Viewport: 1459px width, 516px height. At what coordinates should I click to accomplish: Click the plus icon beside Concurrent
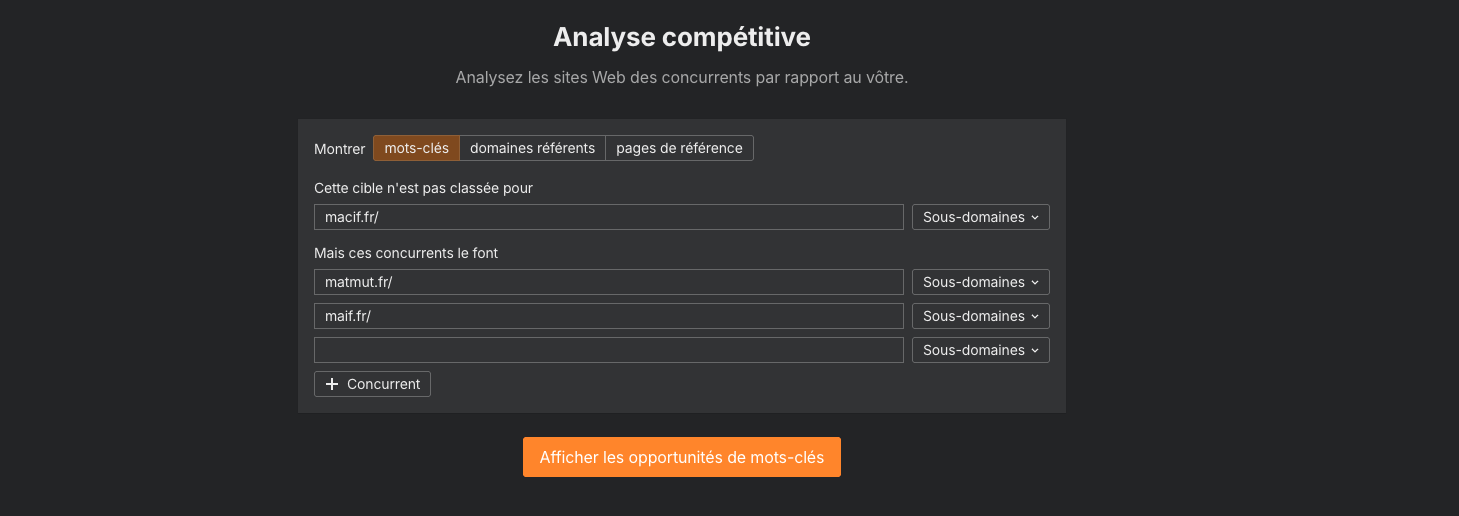click(x=332, y=384)
